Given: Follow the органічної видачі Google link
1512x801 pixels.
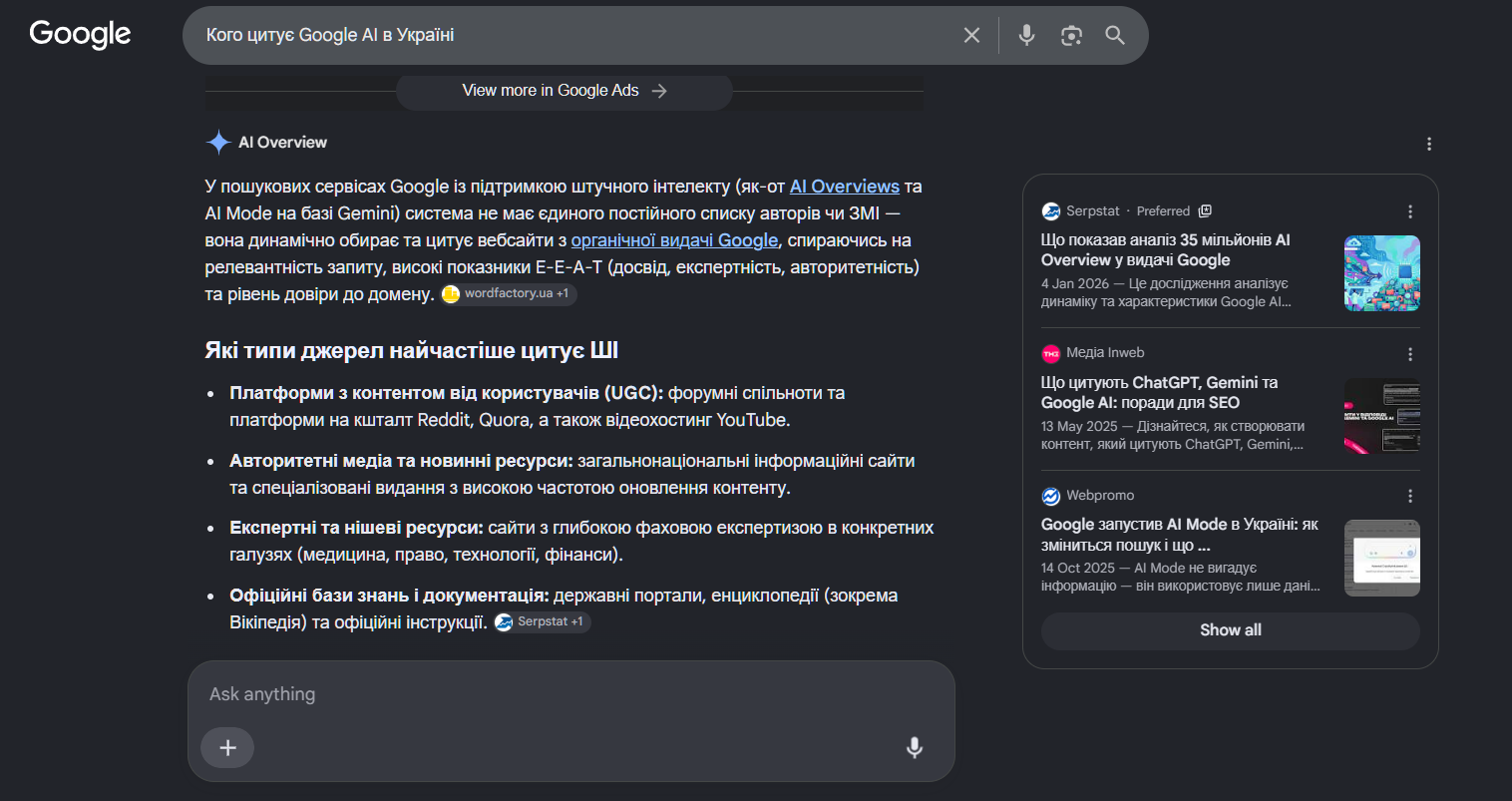Looking at the screenshot, I should coord(674,240).
